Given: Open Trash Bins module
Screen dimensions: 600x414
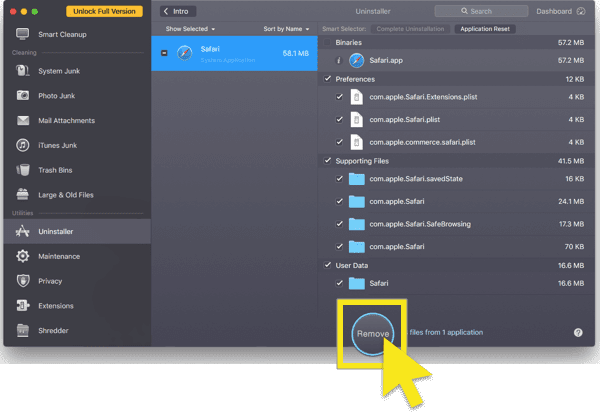Looking at the screenshot, I should click(54, 170).
